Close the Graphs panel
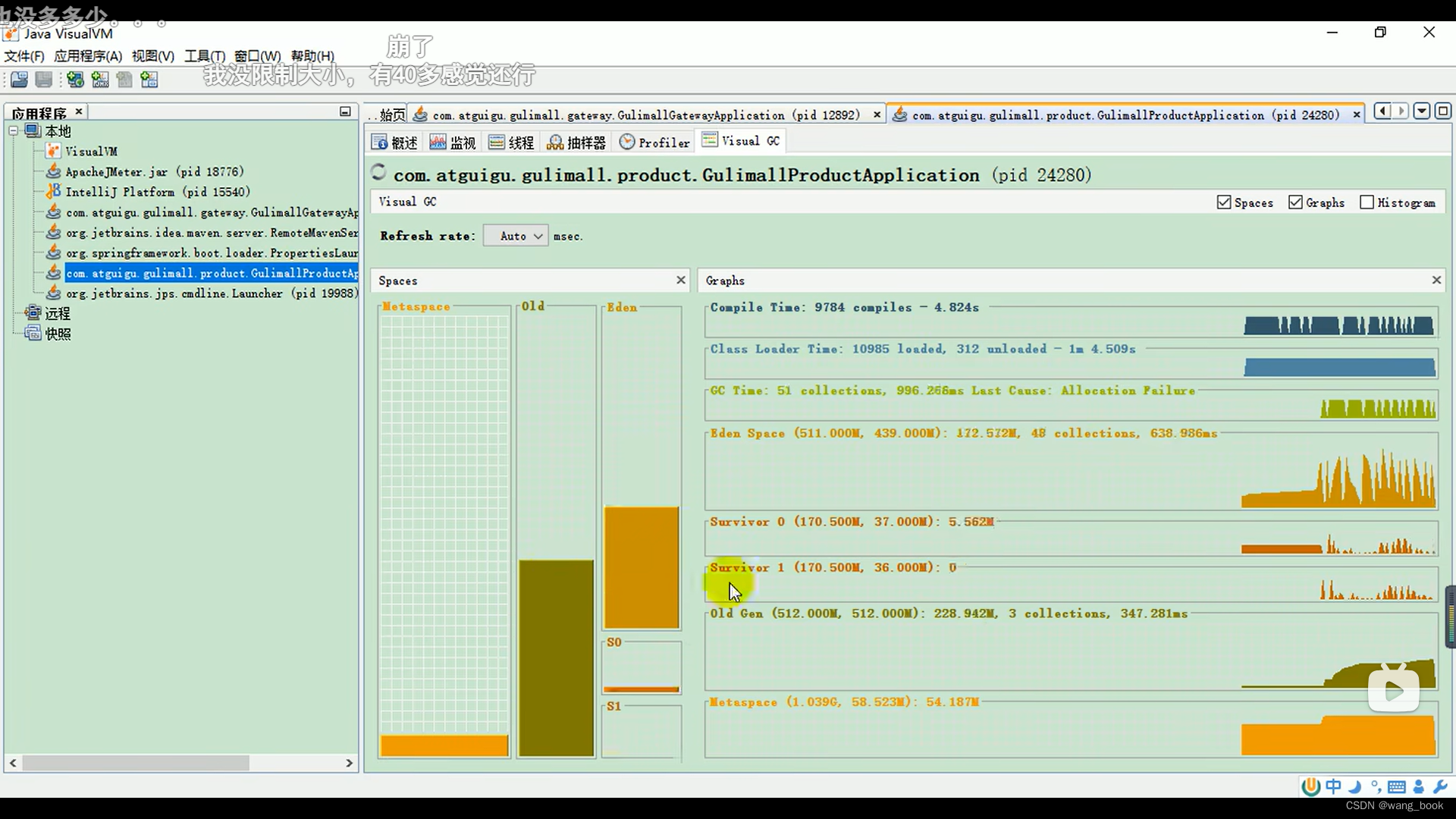The height and width of the screenshot is (819, 1456). pos(1436,281)
